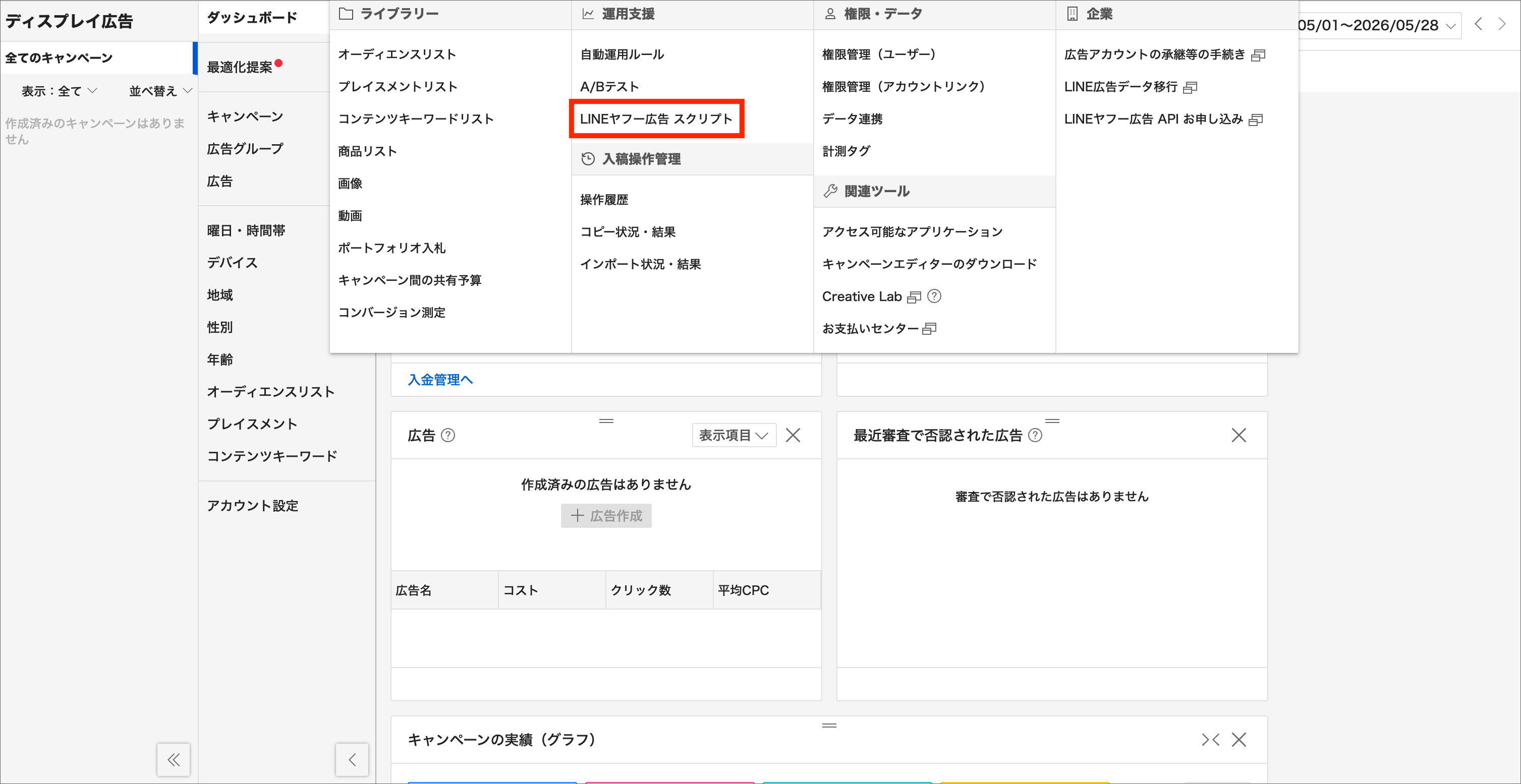Image resolution: width=1521 pixels, height=784 pixels.
Task: Grab drag handle of 最近審査で否認された広告 widget
Action: 1052,421
